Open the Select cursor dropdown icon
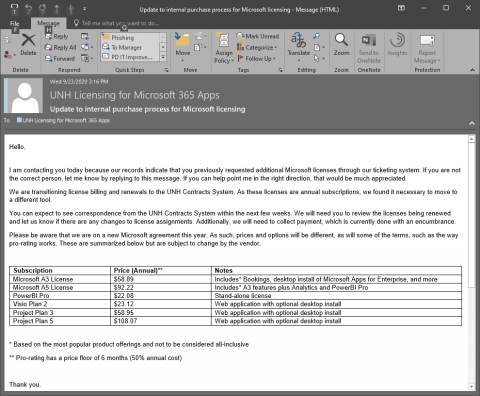The width and height of the screenshot is (480, 396). pyautogui.click(x=319, y=58)
